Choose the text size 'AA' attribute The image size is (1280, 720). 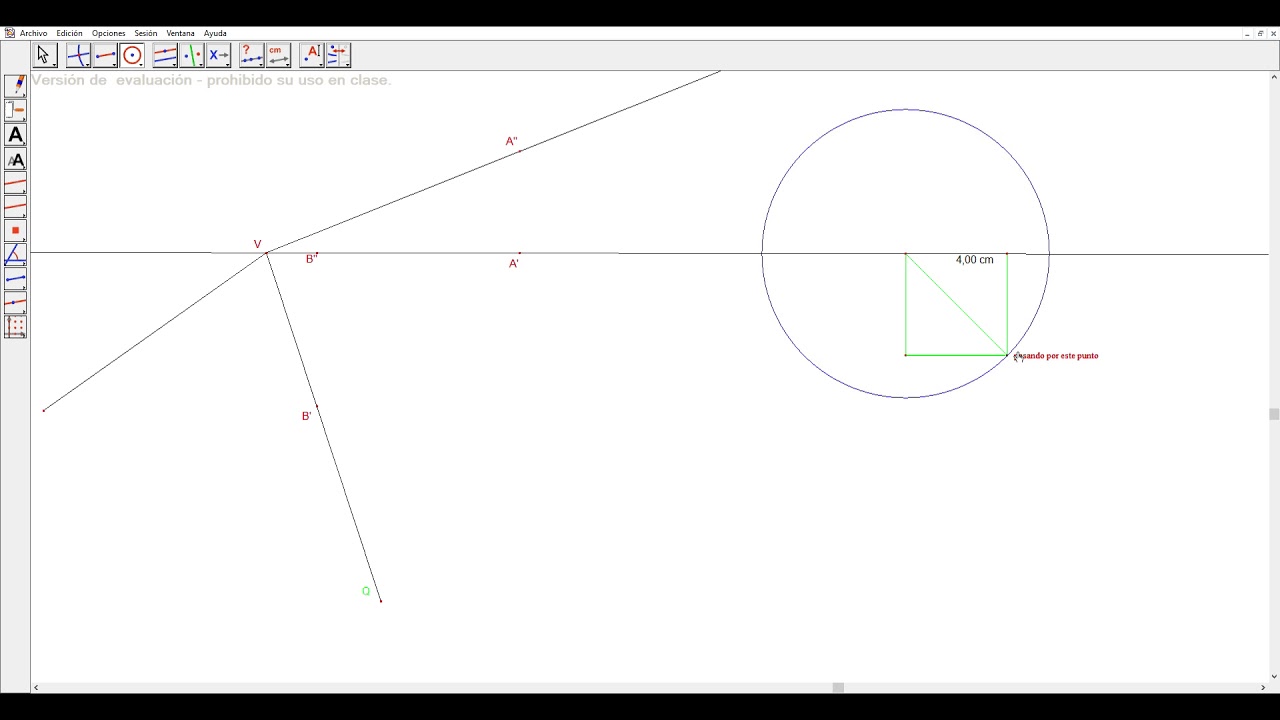click(16, 158)
